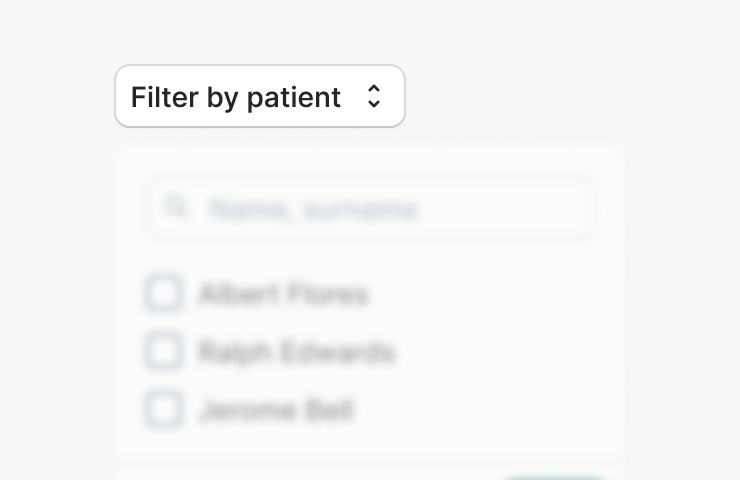This screenshot has height=480, width=740.
Task: Click the up-down chevron icon
Action: [x=374, y=97]
